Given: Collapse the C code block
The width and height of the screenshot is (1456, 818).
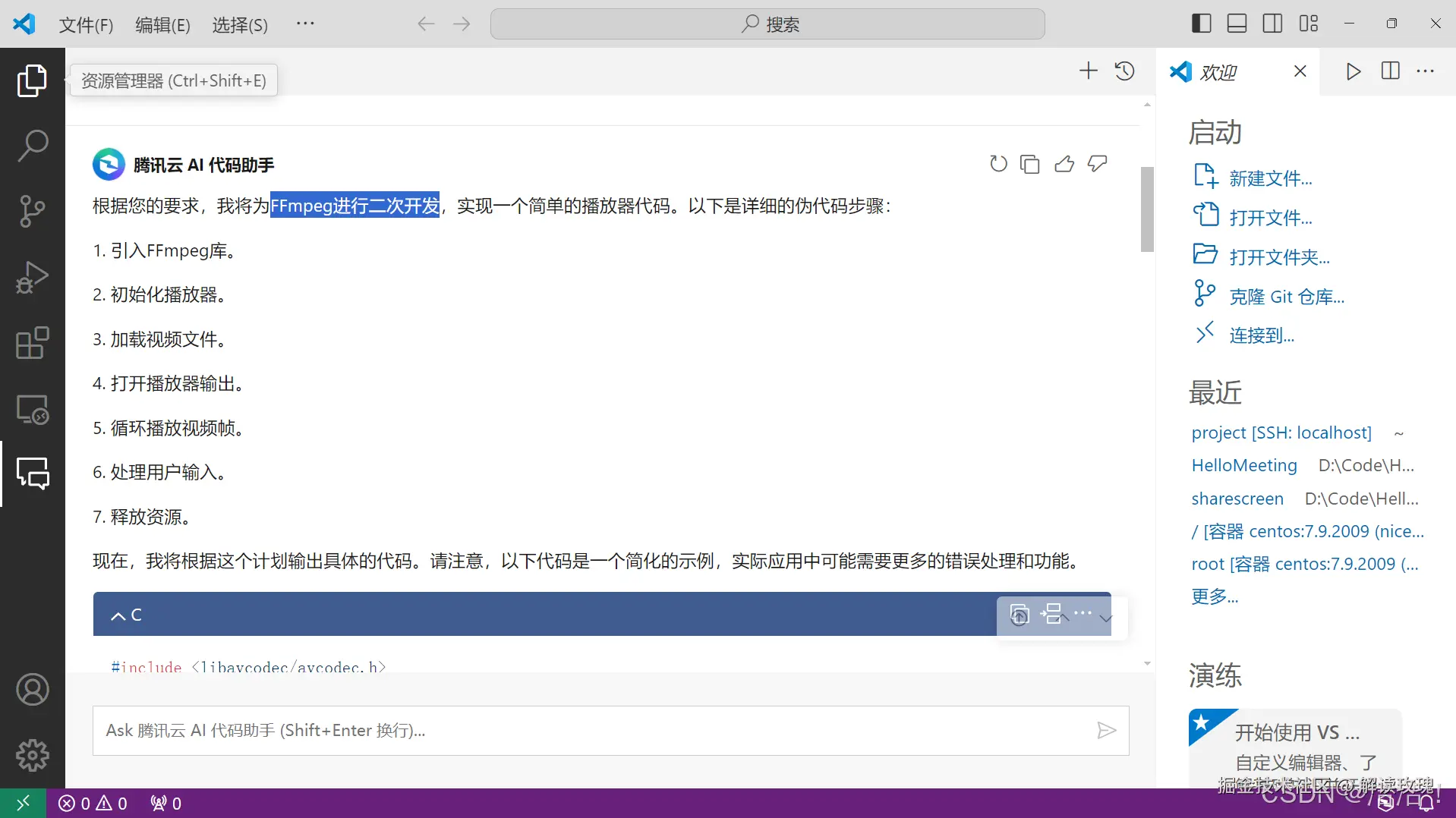Looking at the screenshot, I should 118,615.
